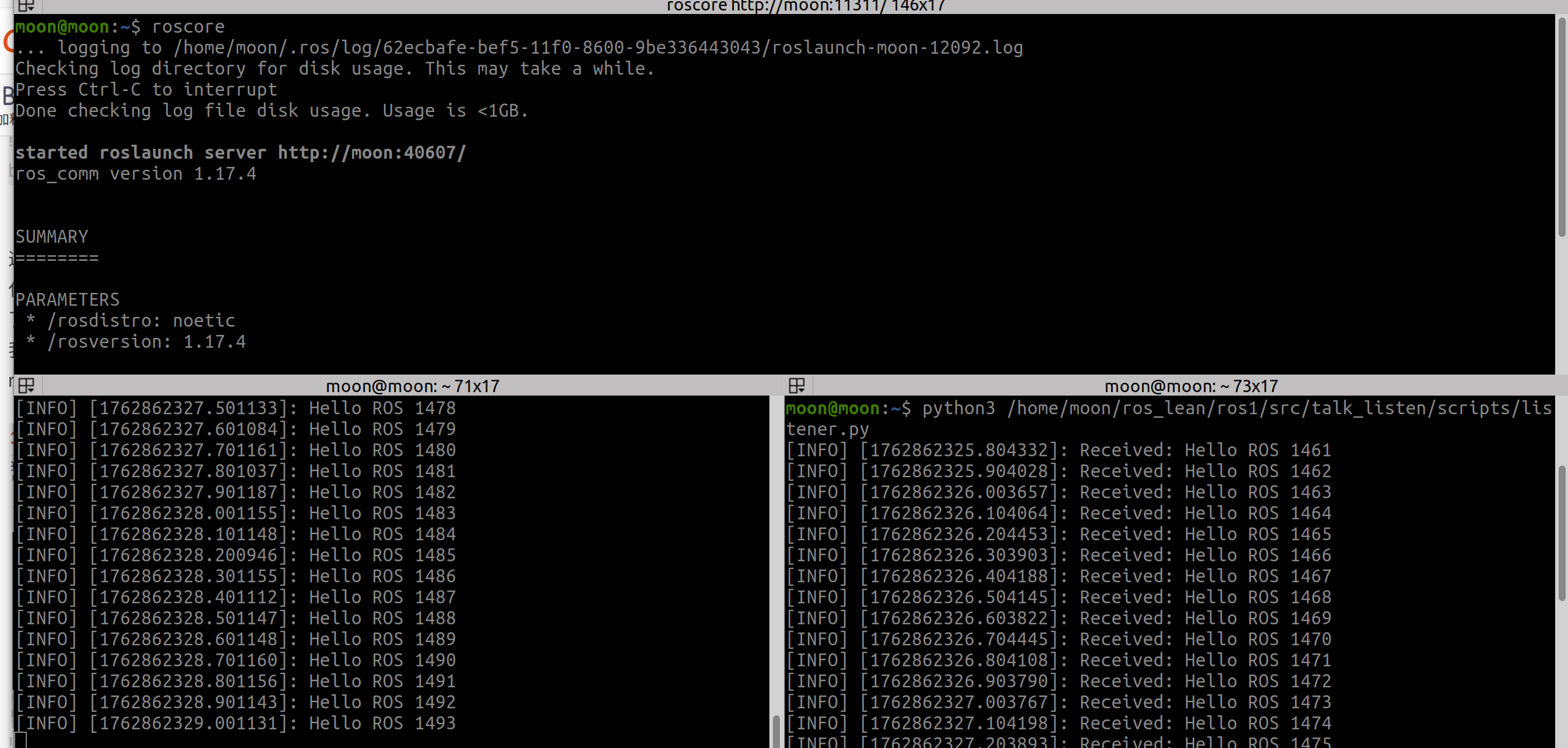Click the 'ros_comm version 1.17.4' line

pyautogui.click(x=135, y=174)
